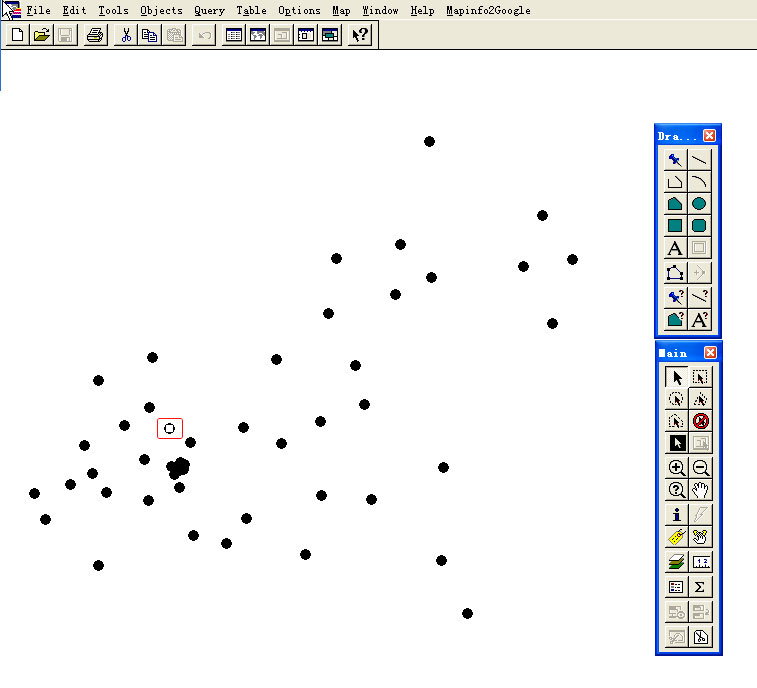Show the Statistics sigma window

point(700,587)
